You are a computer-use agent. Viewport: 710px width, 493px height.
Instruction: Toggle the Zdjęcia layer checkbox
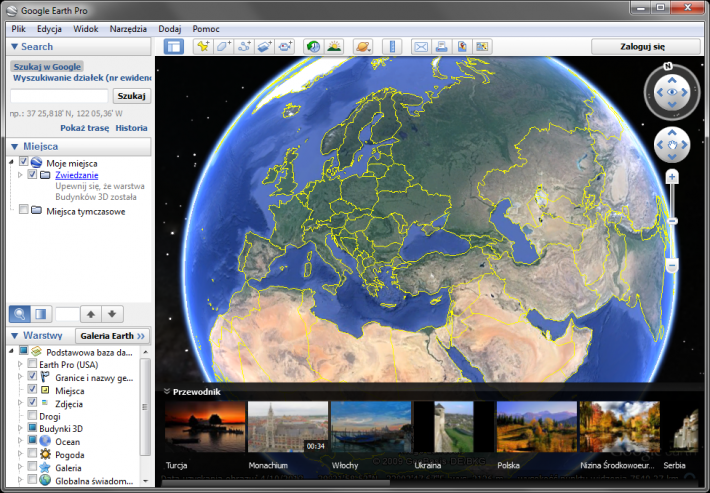[x=32, y=402]
